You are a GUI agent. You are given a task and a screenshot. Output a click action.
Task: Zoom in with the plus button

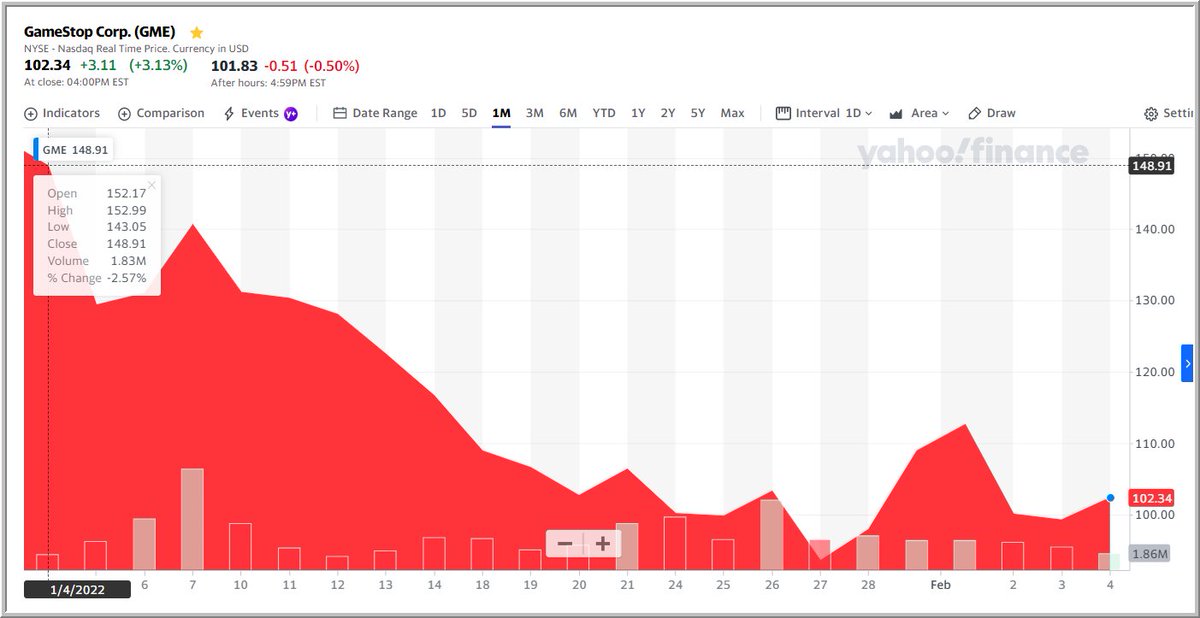coord(603,544)
